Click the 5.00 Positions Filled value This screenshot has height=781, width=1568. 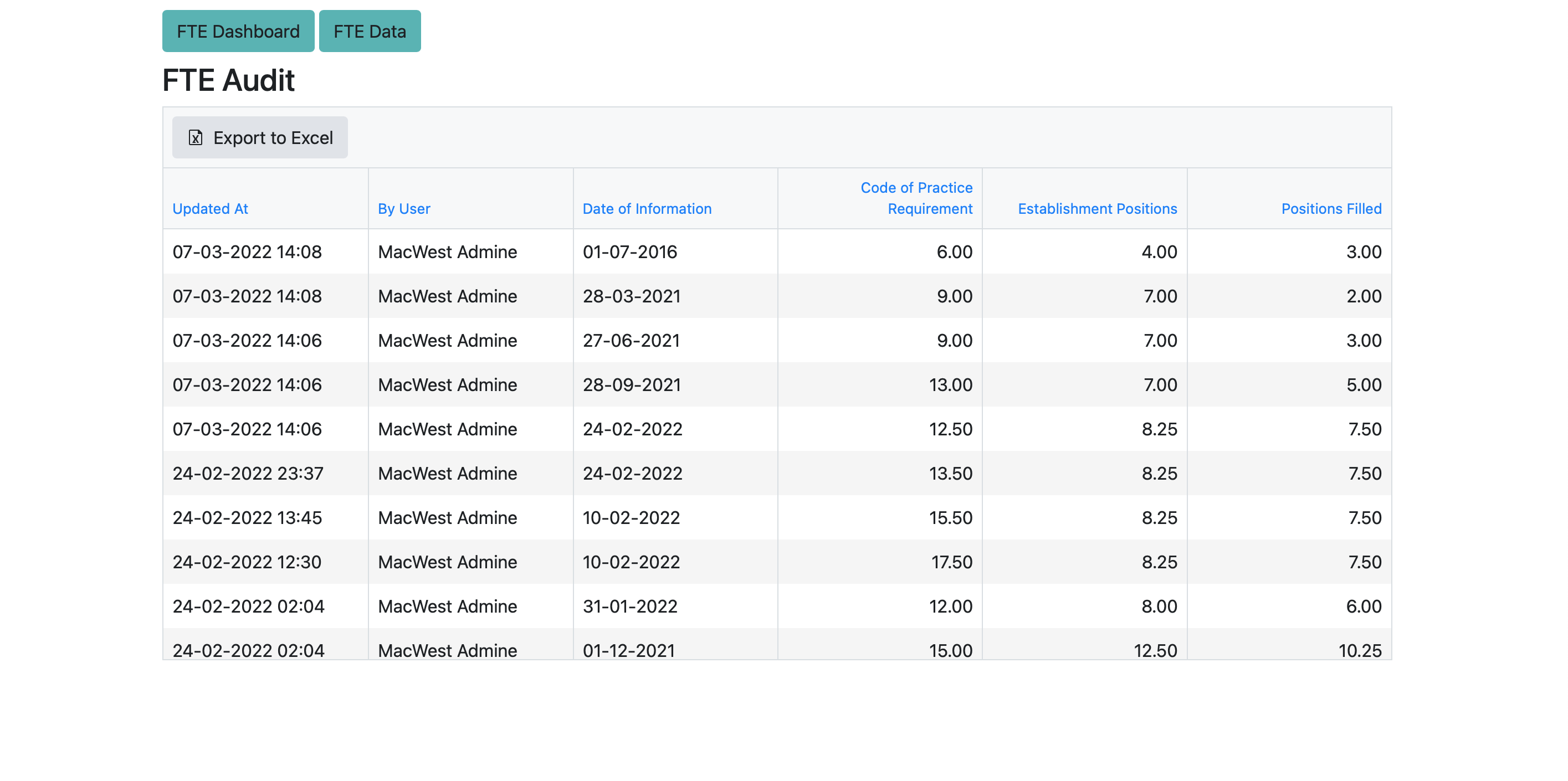tap(1364, 385)
